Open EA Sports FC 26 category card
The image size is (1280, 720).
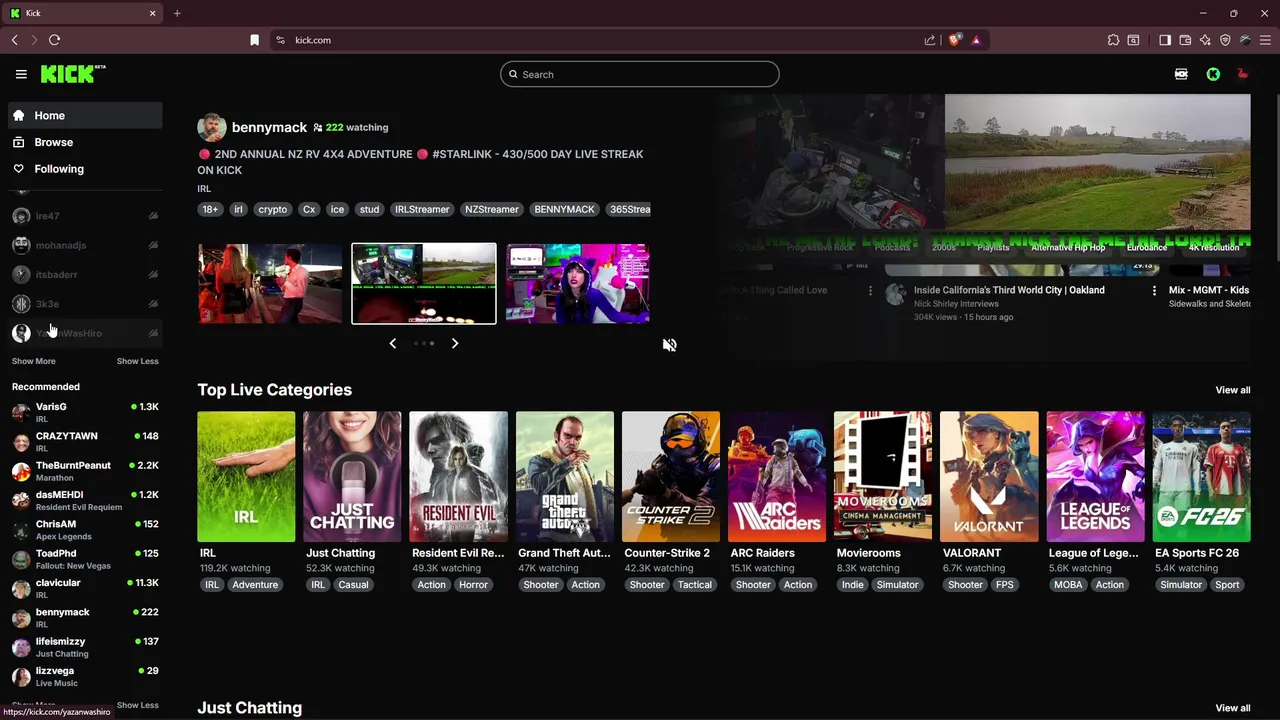click(x=1201, y=476)
